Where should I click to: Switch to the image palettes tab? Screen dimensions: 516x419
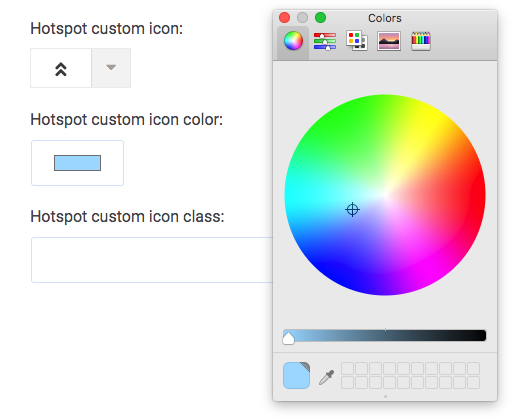389,41
